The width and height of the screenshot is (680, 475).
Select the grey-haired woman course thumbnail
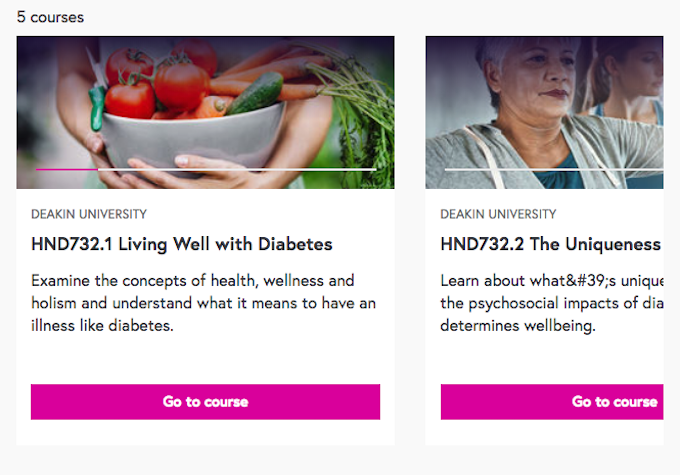(x=544, y=112)
